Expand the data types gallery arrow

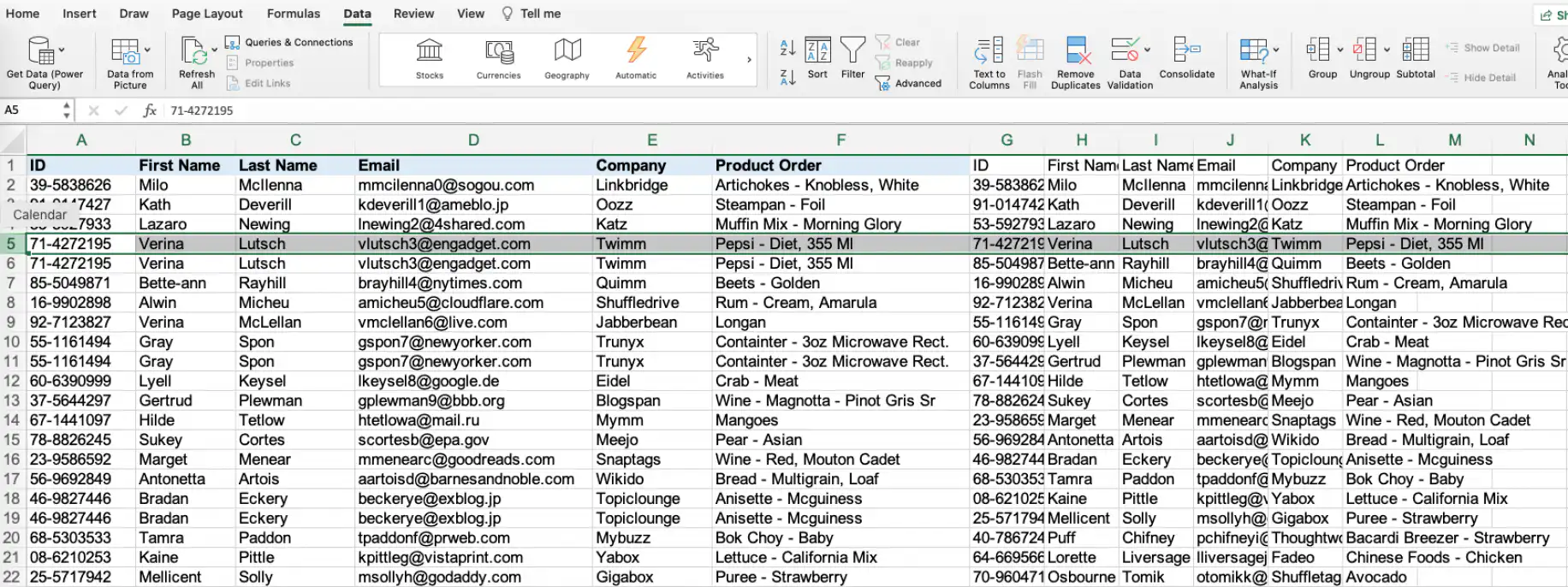(749, 60)
